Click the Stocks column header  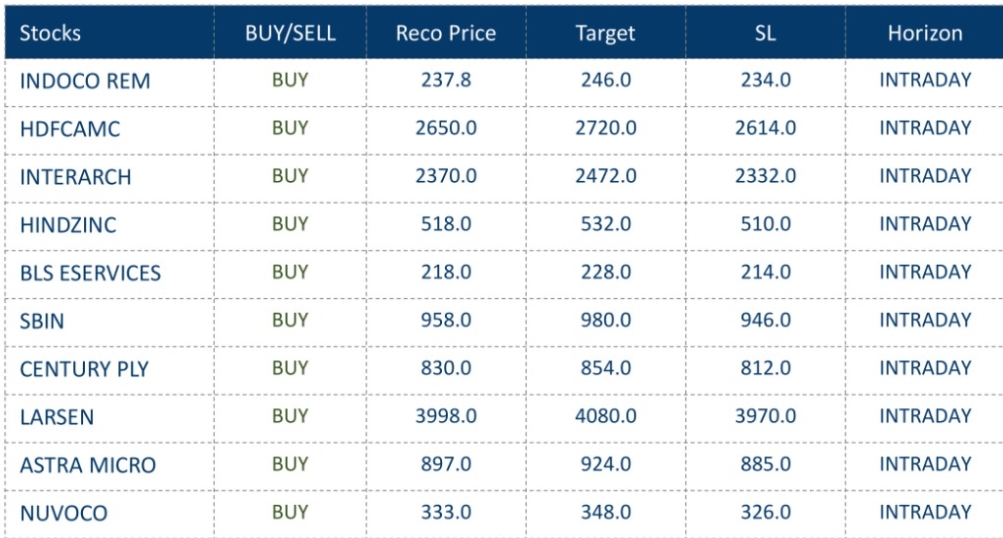pyautogui.click(x=50, y=33)
